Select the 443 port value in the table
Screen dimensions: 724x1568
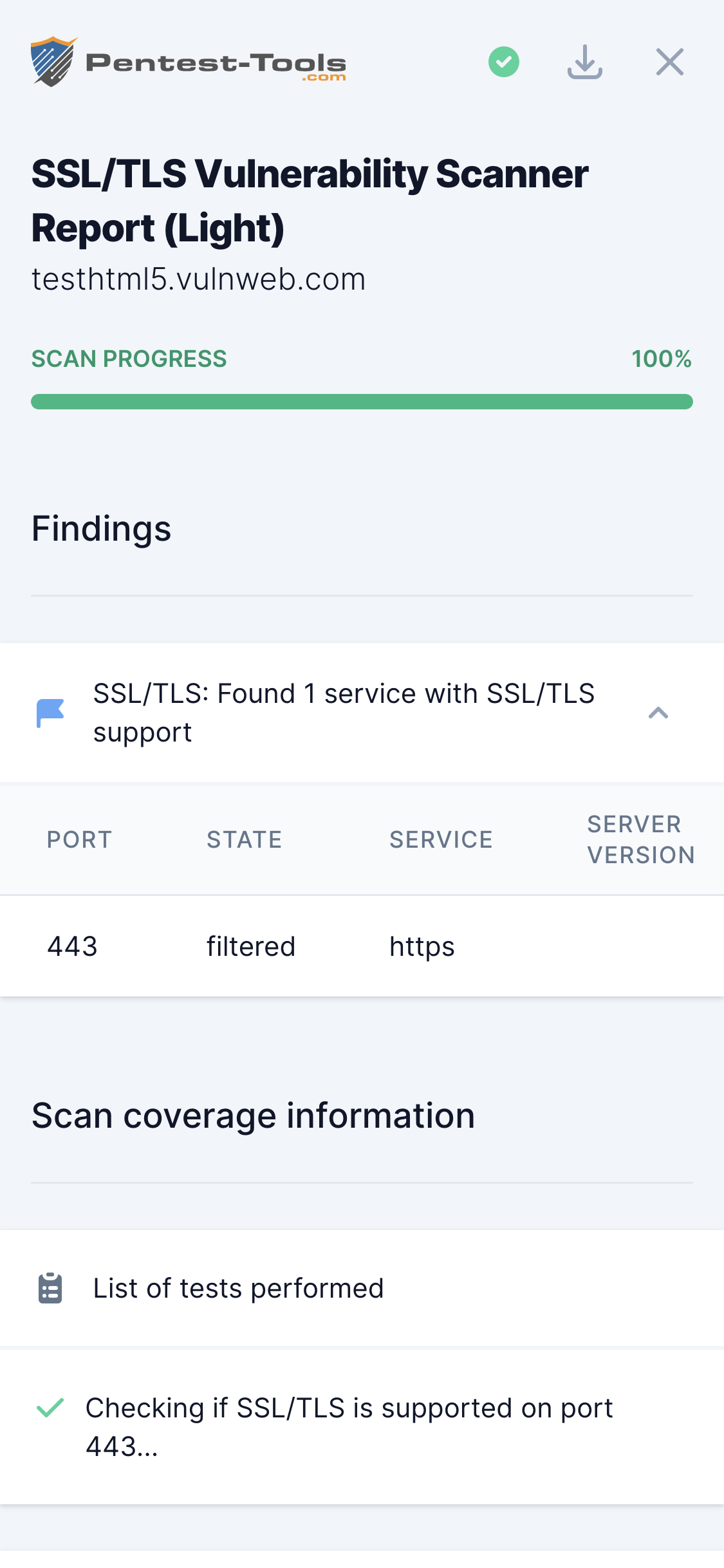click(72, 946)
